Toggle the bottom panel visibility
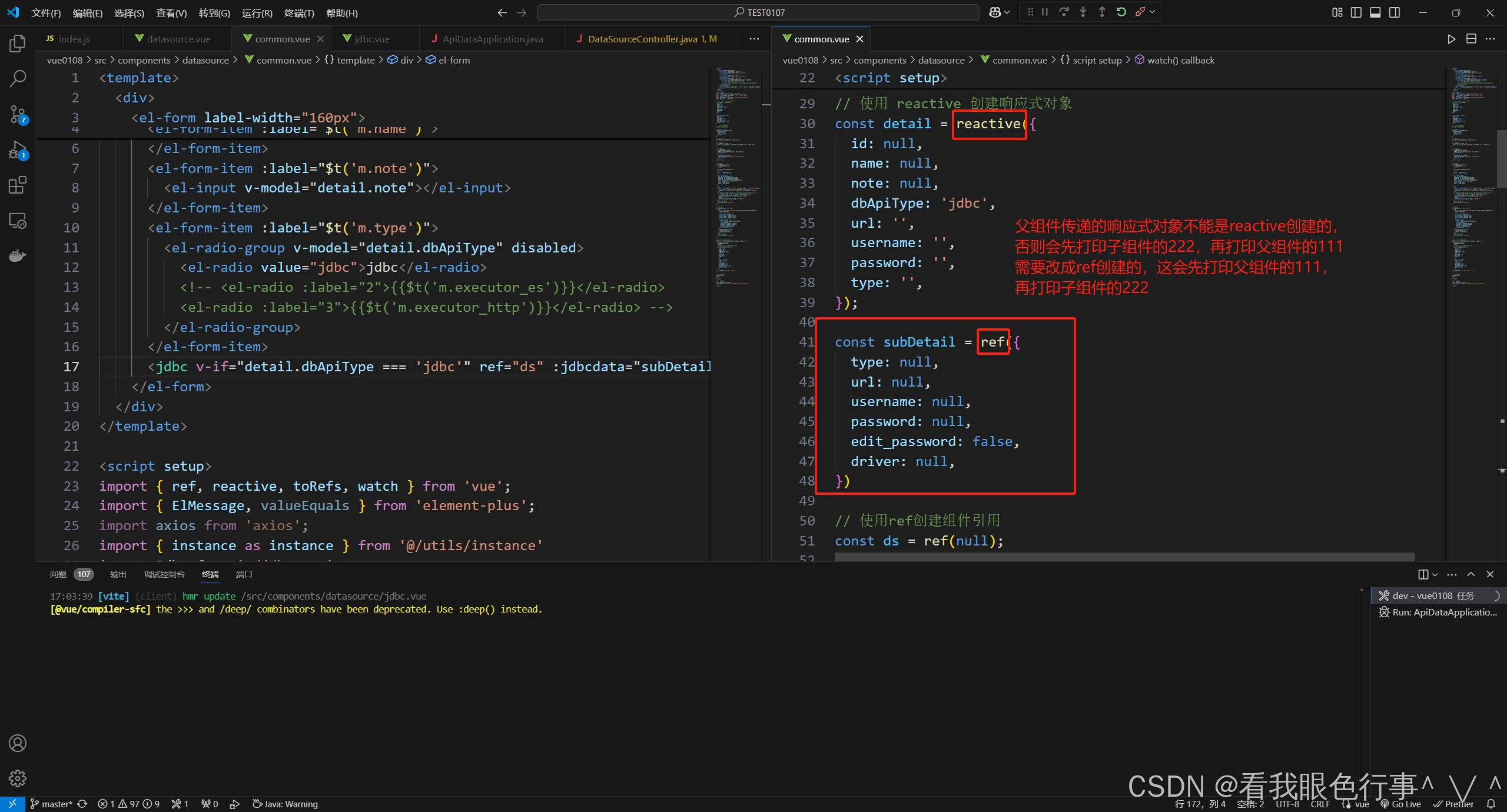Screen dimensions: 1507x812 (1375, 12)
